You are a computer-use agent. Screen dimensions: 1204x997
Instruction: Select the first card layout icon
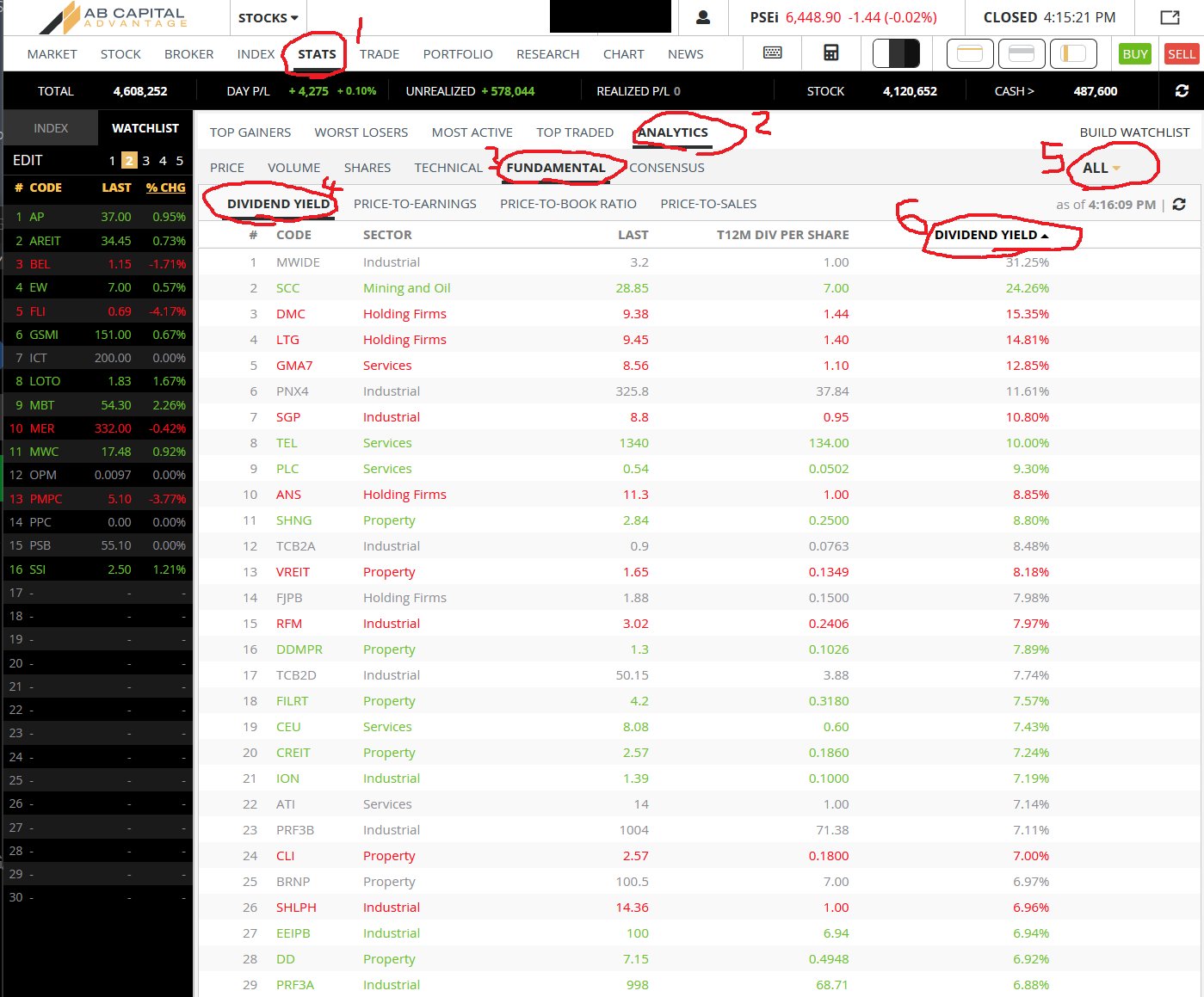pos(970,53)
